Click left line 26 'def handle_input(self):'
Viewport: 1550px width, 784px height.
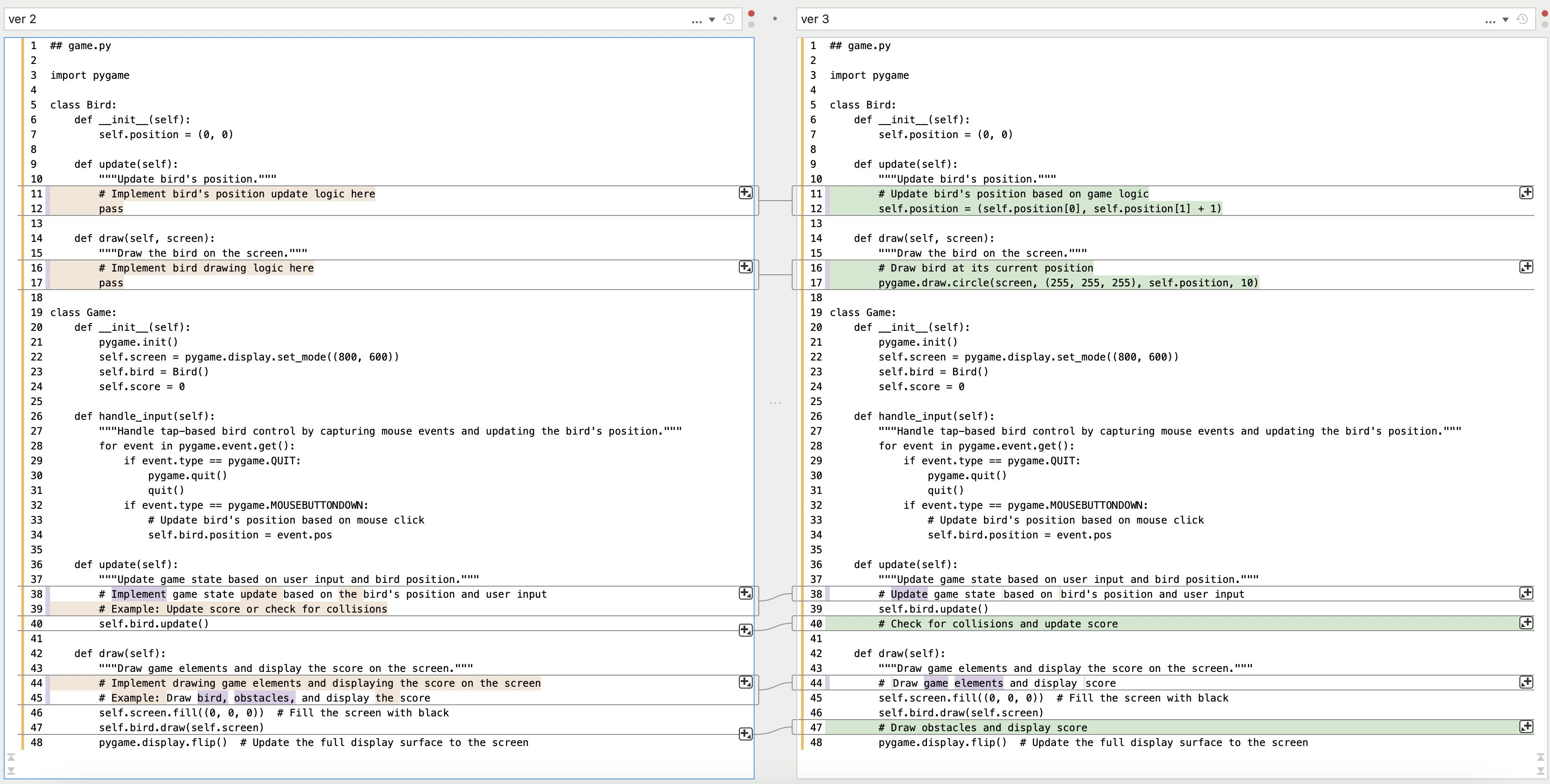(145, 417)
